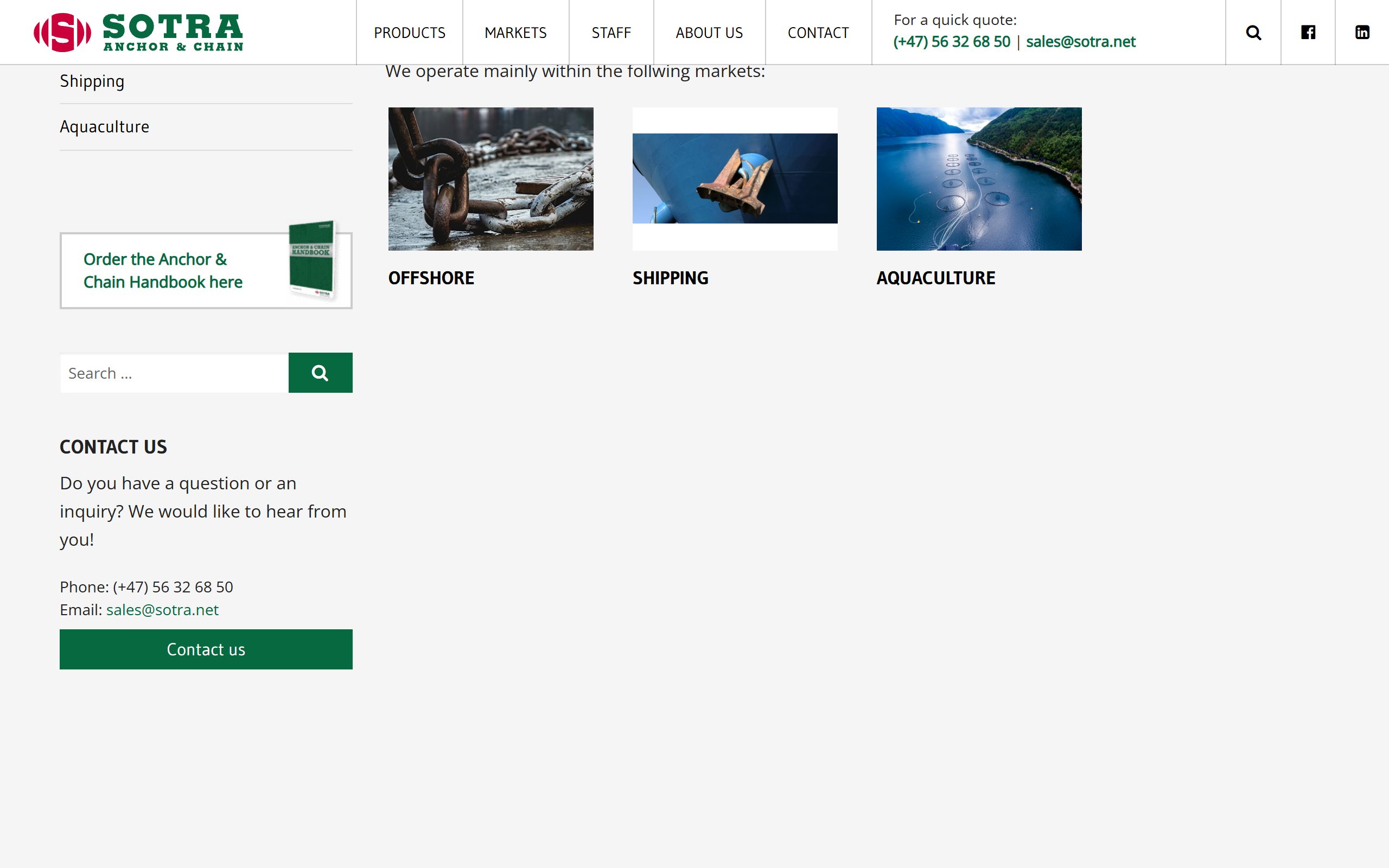Image resolution: width=1389 pixels, height=868 pixels.
Task: Open the Aquaculture fjord photo
Action: coord(979,178)
